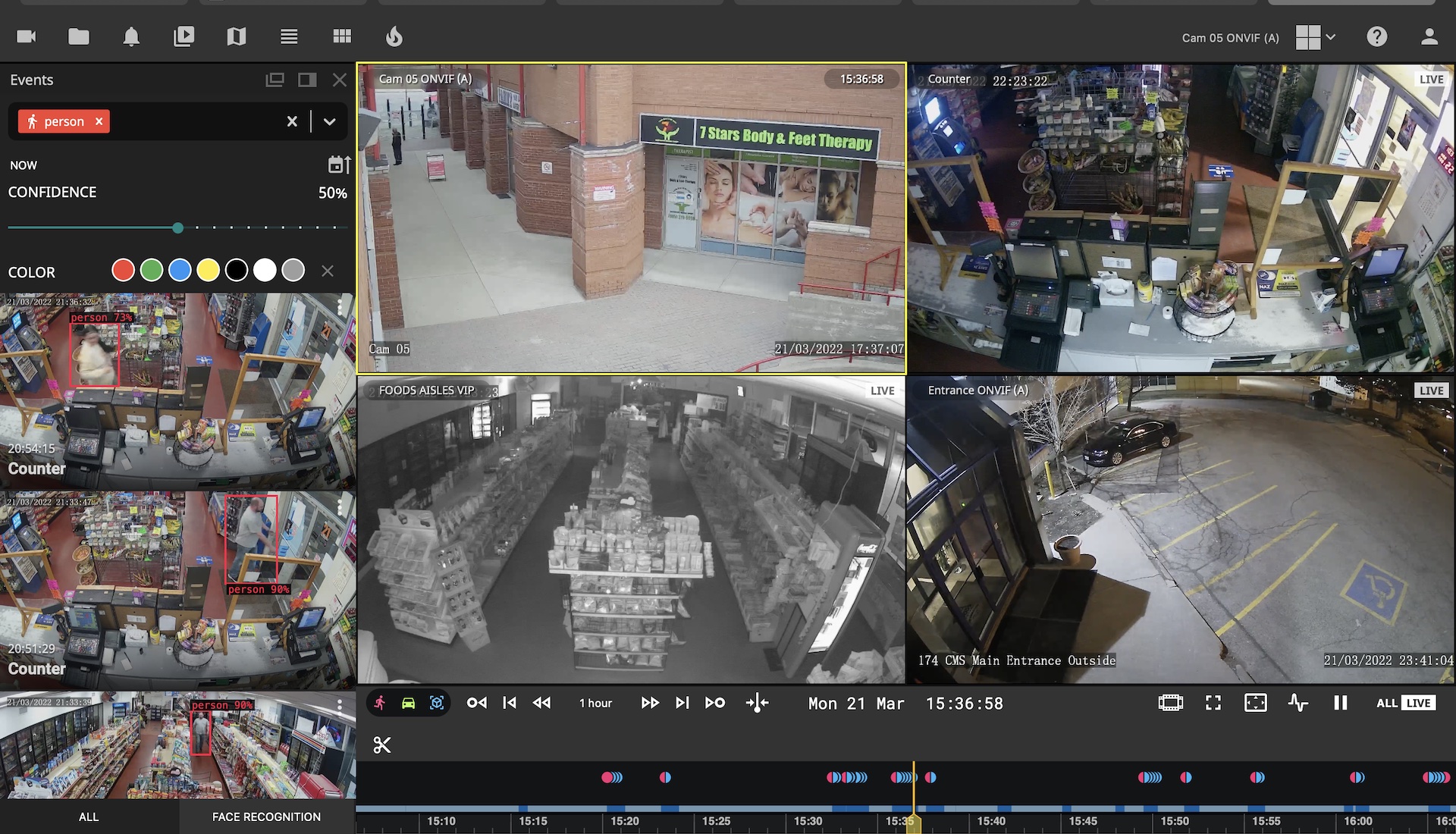
Task: Set the date Mon 21 Mar
Action: click(856, 704)
